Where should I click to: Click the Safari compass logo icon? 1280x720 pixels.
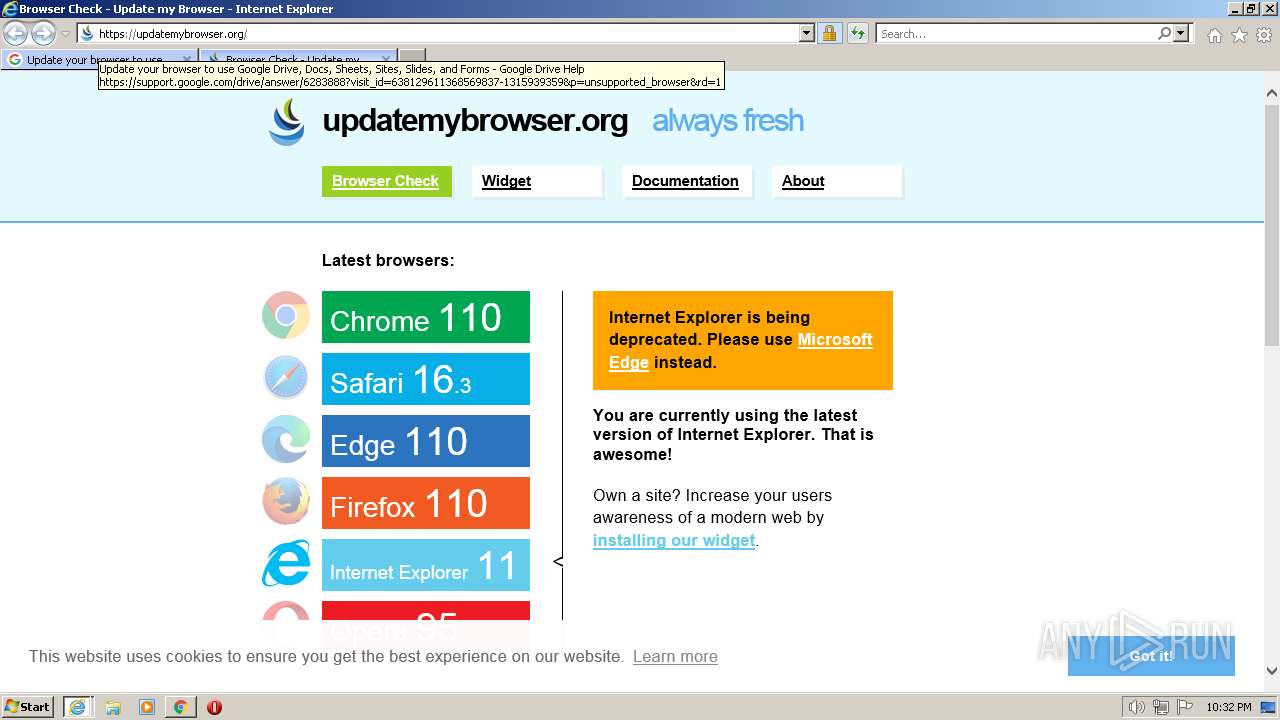[286, 378]
